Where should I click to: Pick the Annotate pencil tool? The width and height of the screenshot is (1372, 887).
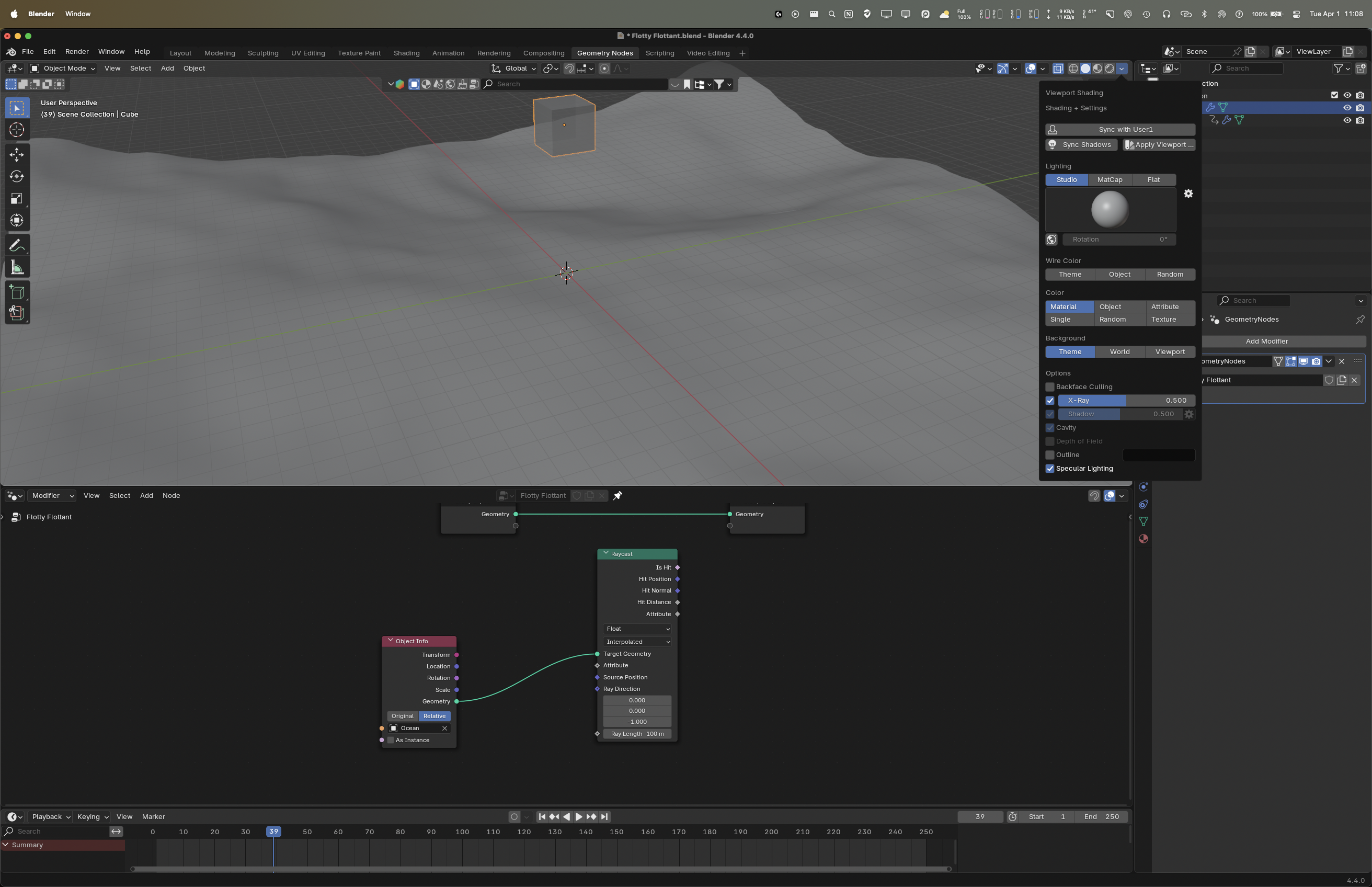(17, 245)
